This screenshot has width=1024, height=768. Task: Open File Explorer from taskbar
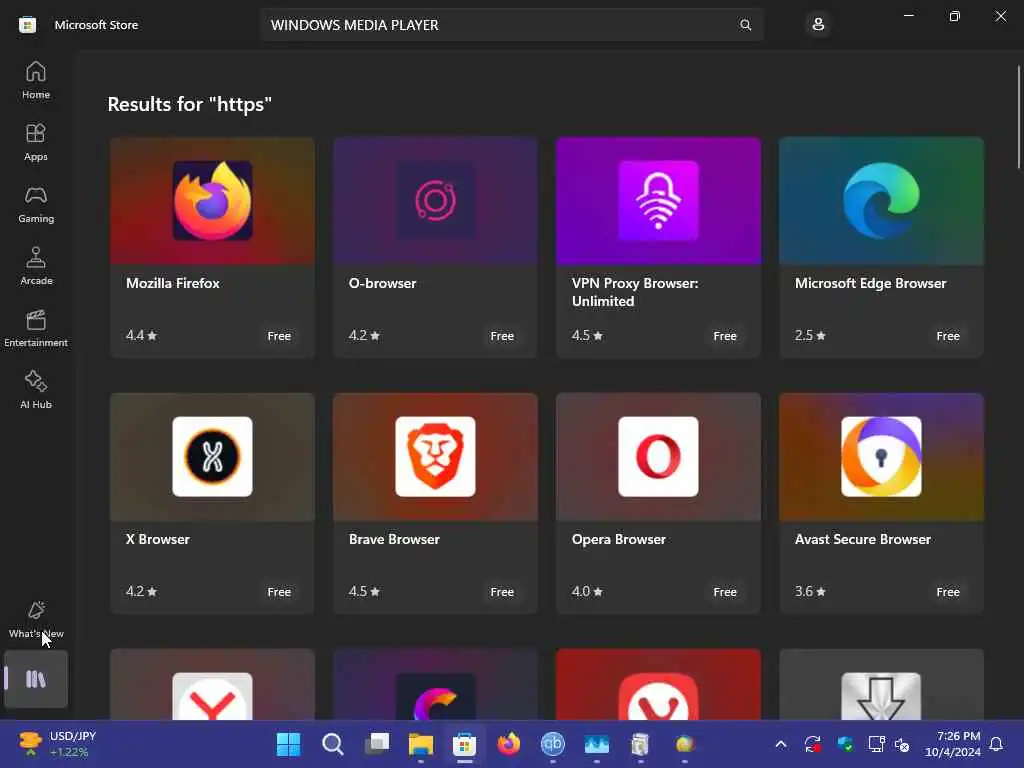421,744
